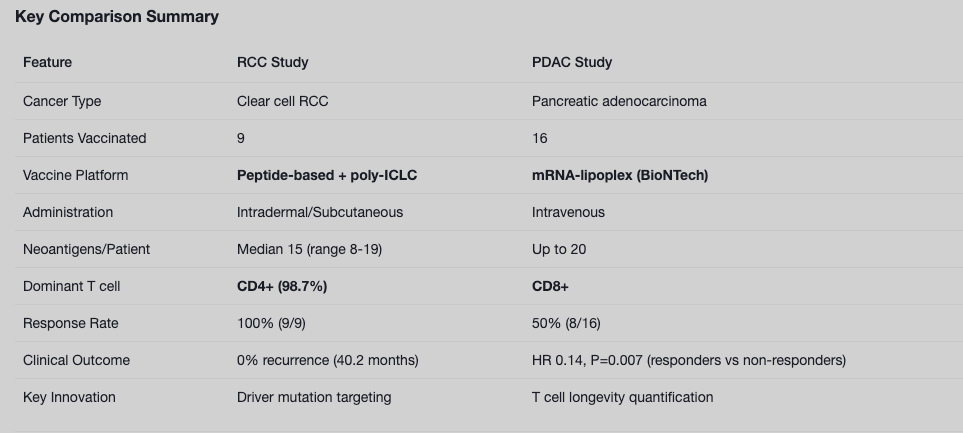Select the Feature column header
Image resolution: width=963 pixels, height=433 pixels.
click(x=47, y=62)
